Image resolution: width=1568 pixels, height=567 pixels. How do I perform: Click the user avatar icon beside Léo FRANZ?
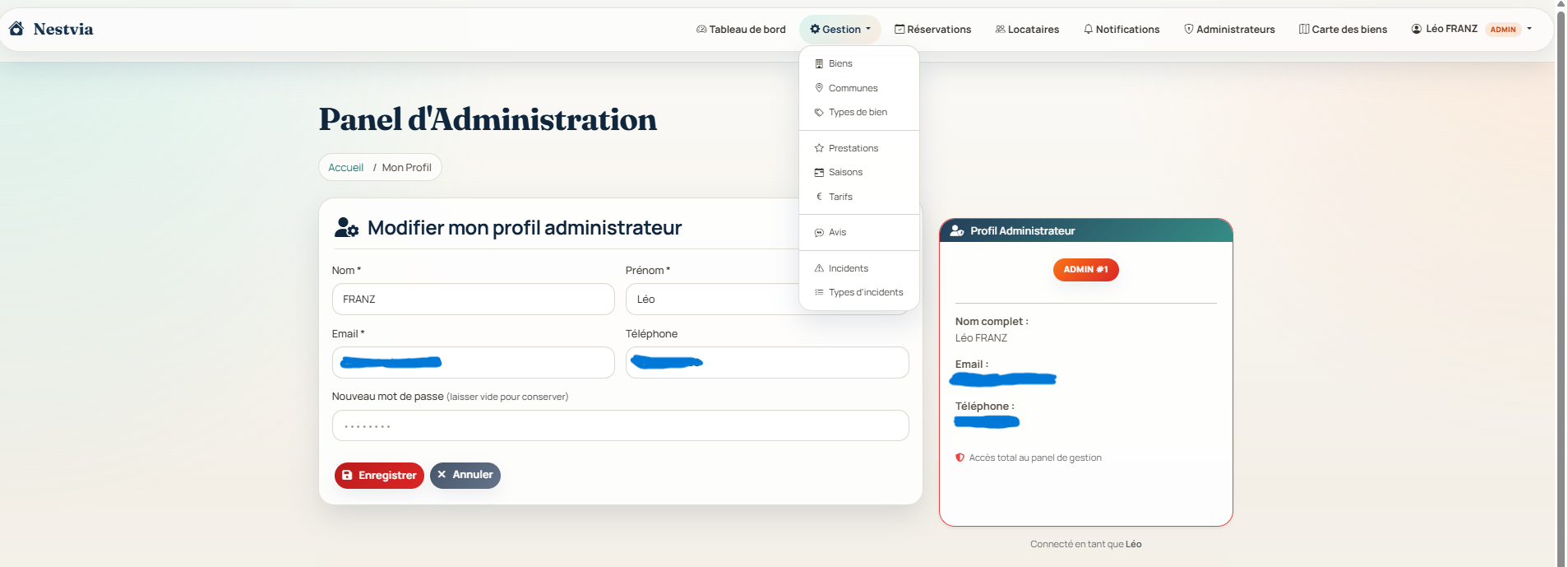(1417, 29)
